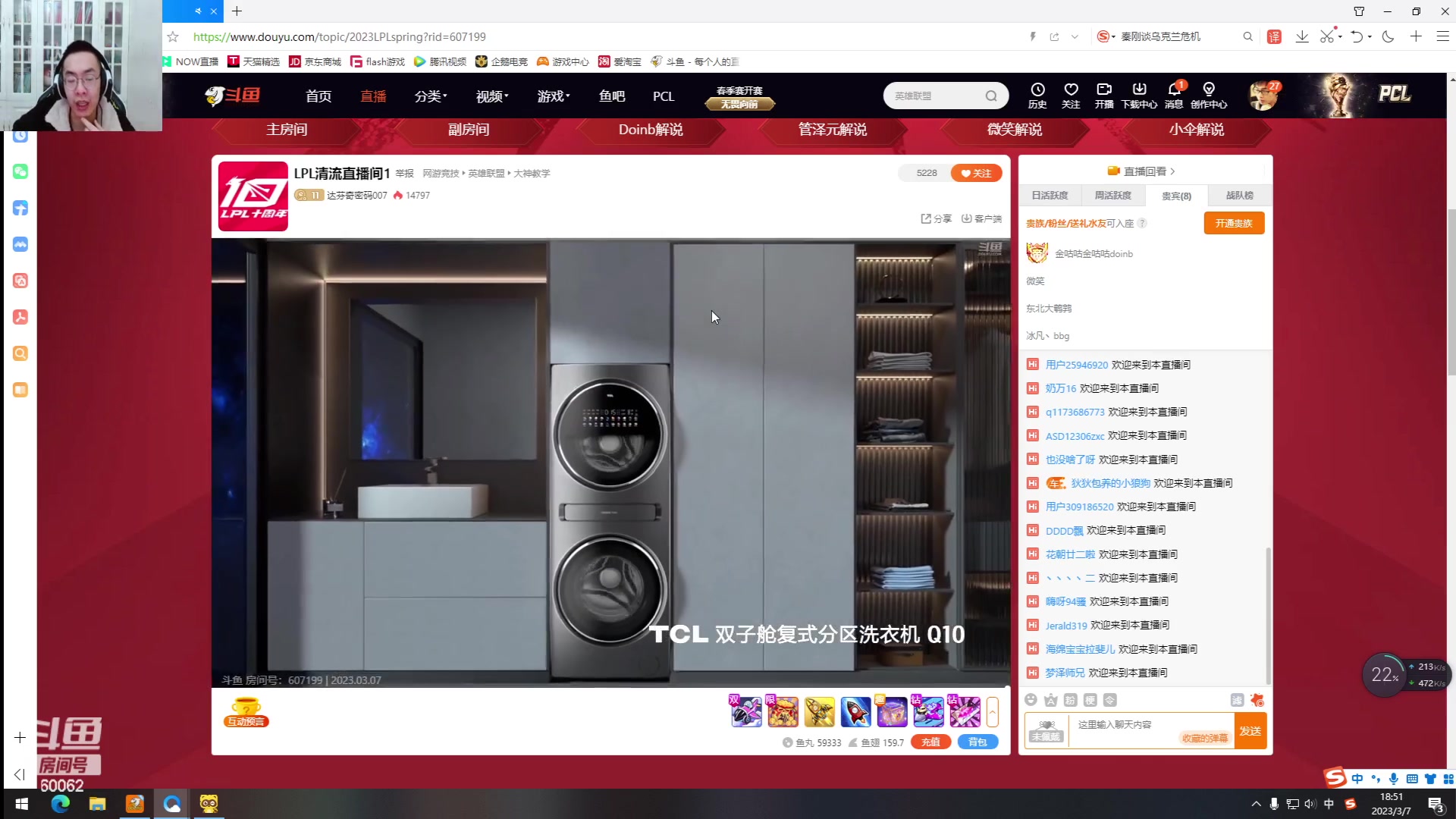Image resolution: width=1456 pixels, height=819 pixels.
Task: Click the 客户端 client download icon
Action: click(x=981, y=218)
